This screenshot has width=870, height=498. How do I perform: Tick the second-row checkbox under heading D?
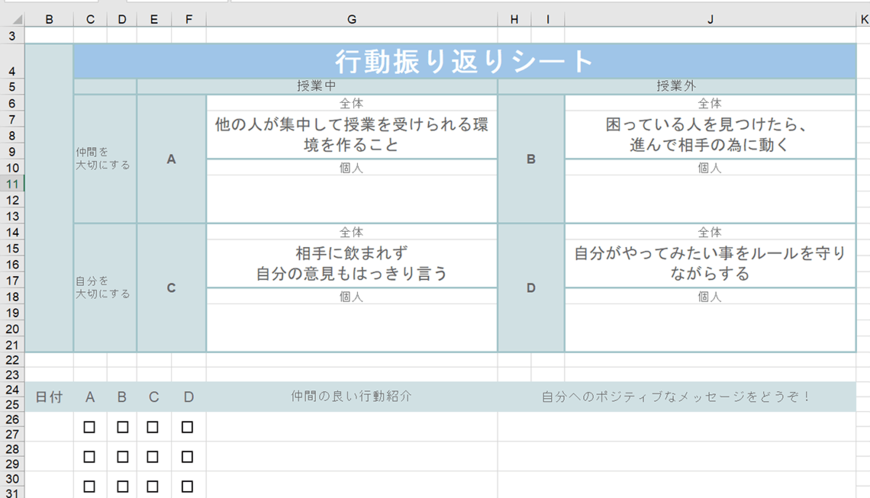[187, 457]
